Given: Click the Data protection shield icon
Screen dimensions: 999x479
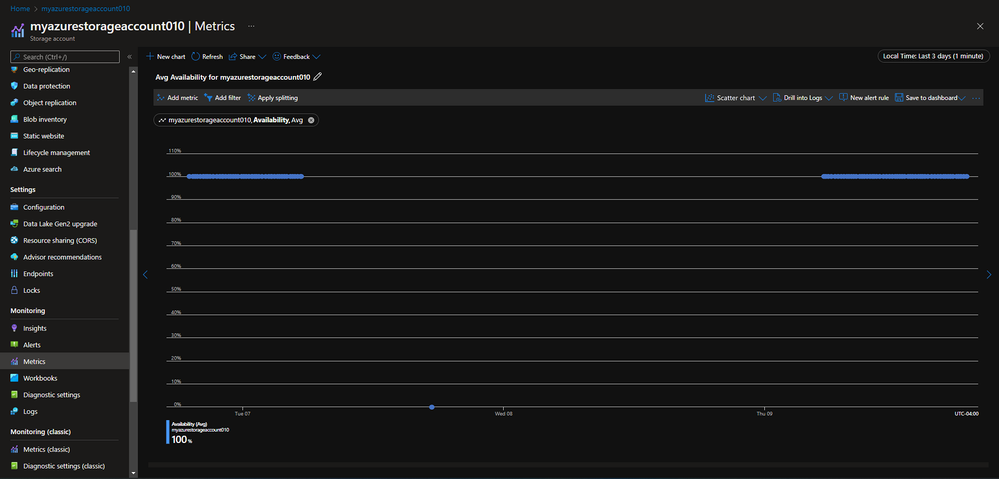Looking at the screenshot, I should (15, 86).
